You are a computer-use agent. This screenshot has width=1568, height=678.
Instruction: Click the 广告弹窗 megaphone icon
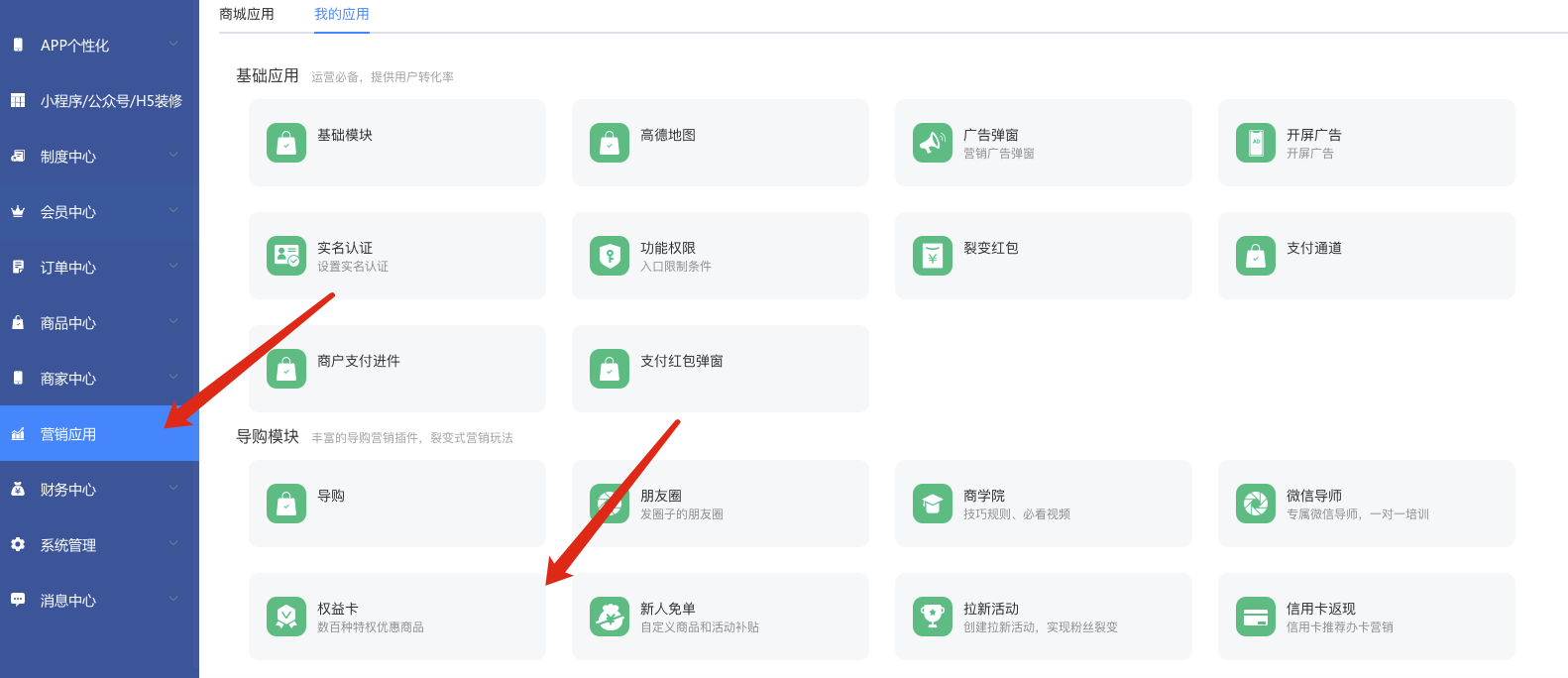point(933,143)
